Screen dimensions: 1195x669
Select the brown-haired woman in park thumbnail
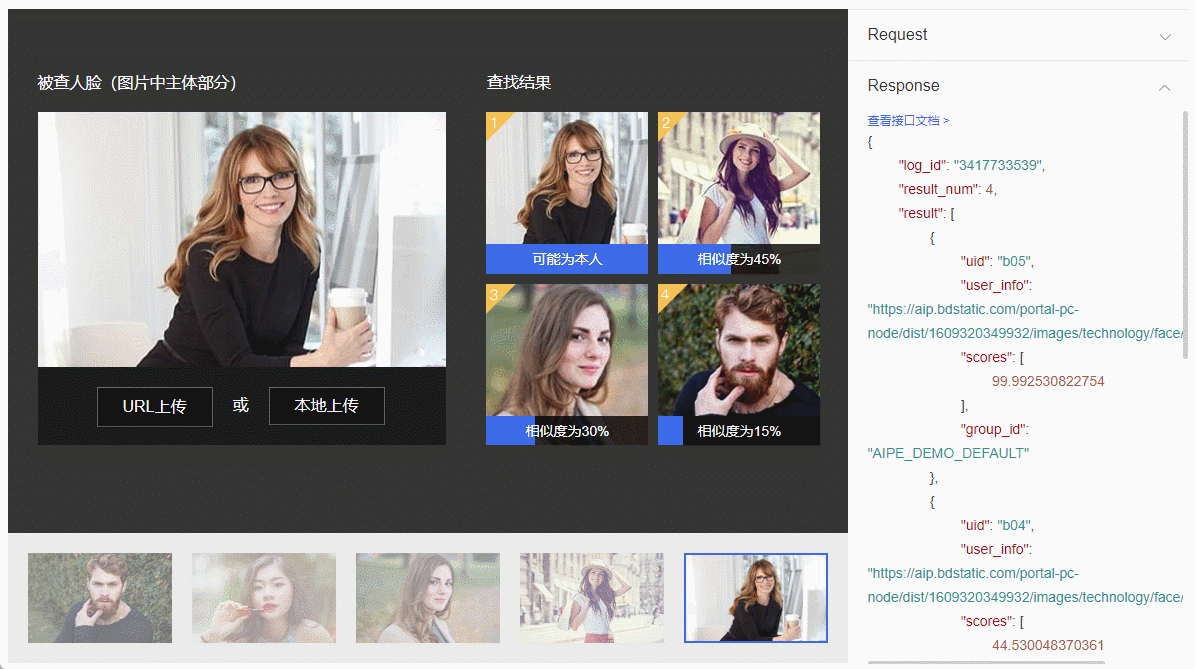point(428,598)
